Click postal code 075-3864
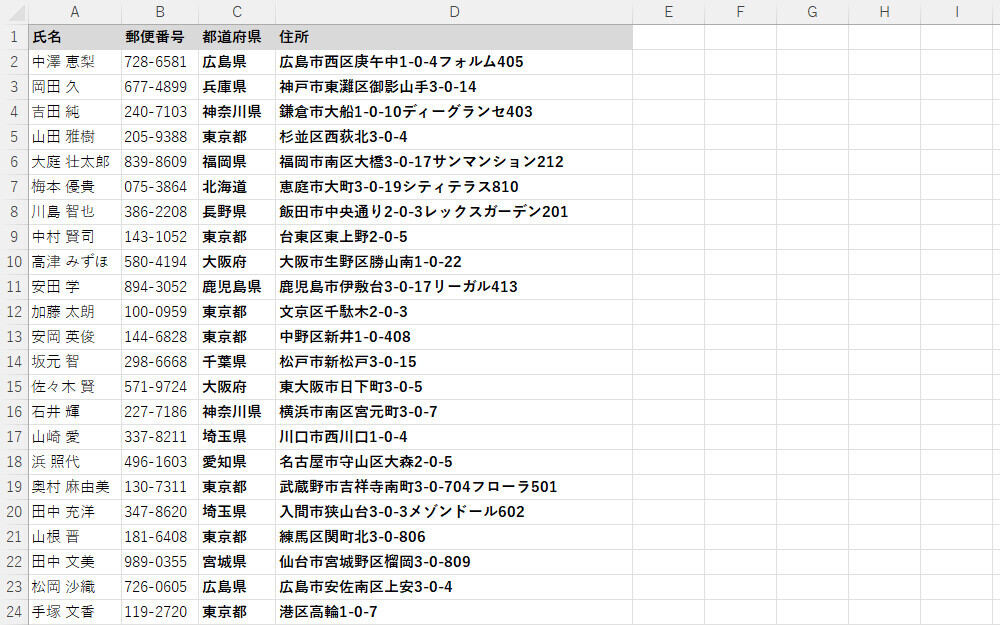Viewport: 1000px width, 625px height. pyautogui.click(x=159, y=187)
